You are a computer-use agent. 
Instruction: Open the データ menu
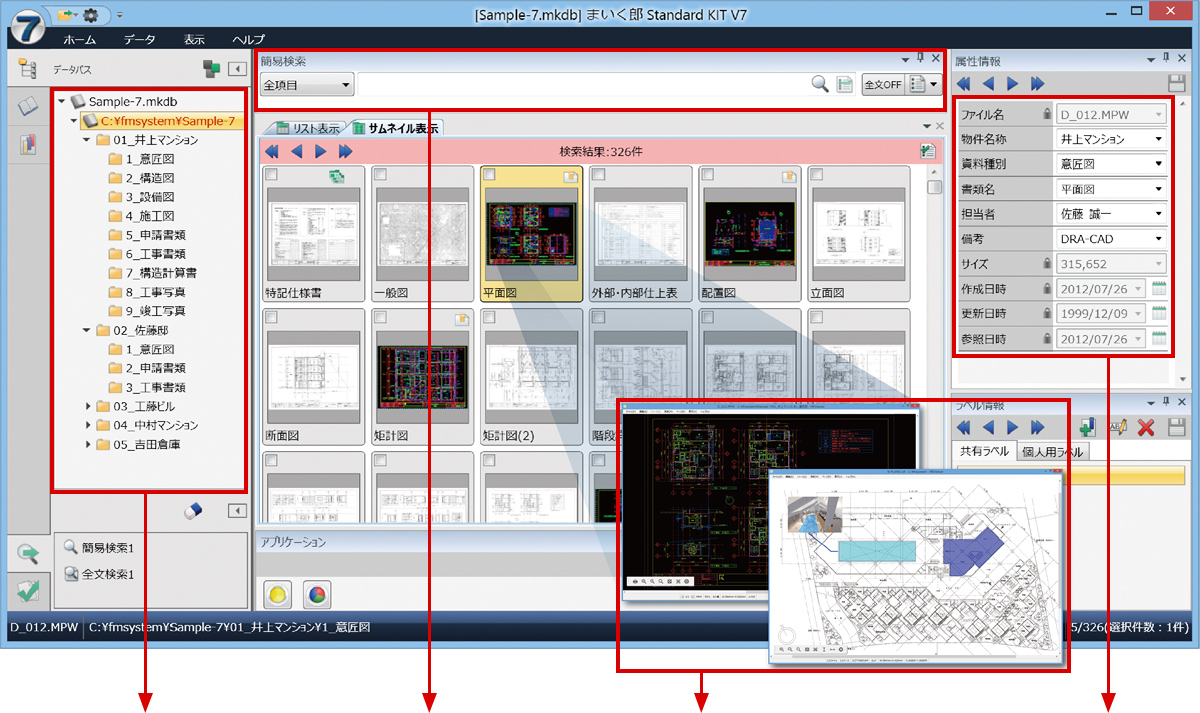point(140,39)
